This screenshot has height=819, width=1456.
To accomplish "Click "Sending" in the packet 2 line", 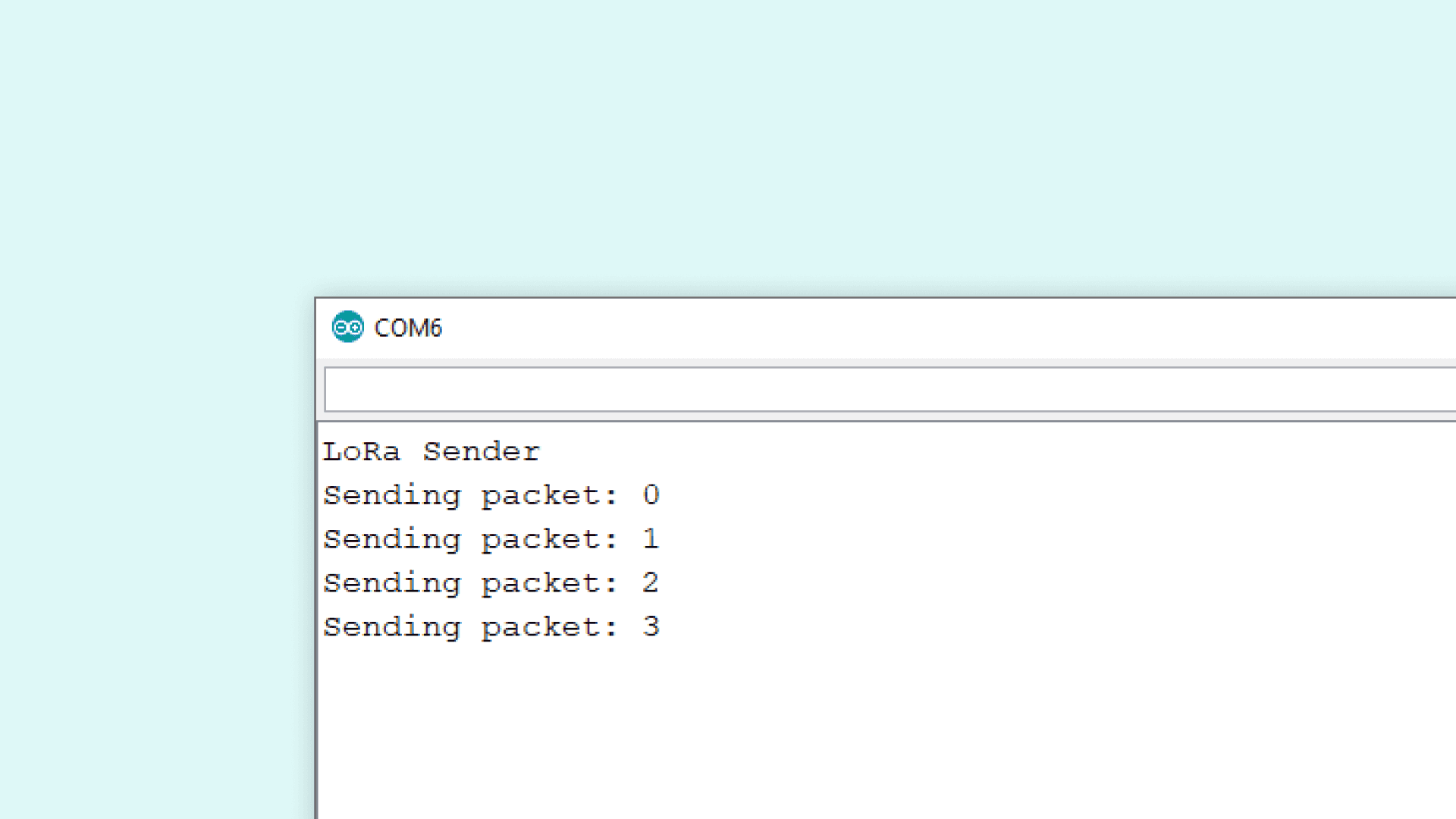I will [392, 584].
